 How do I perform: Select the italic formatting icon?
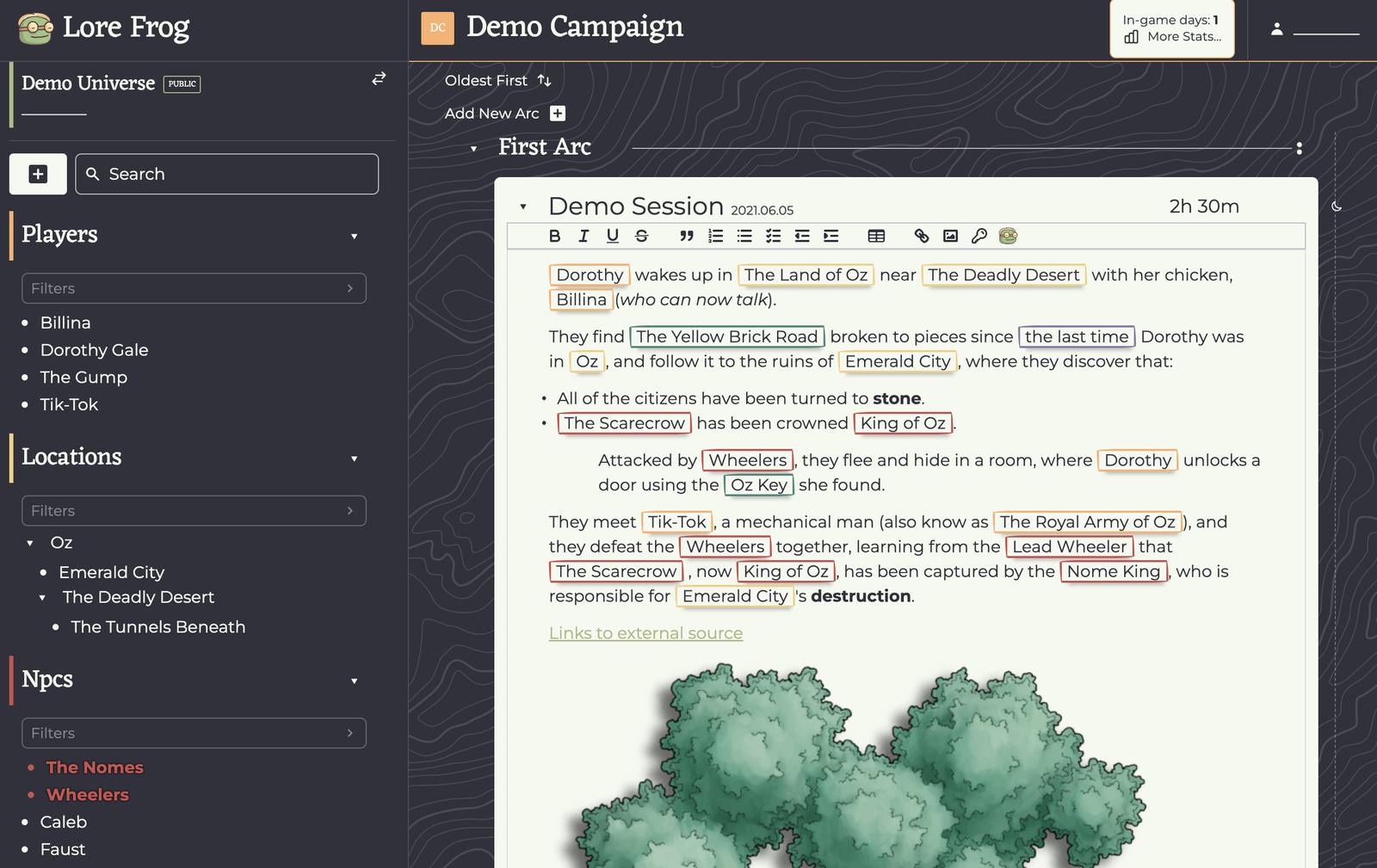click(584, 236)
